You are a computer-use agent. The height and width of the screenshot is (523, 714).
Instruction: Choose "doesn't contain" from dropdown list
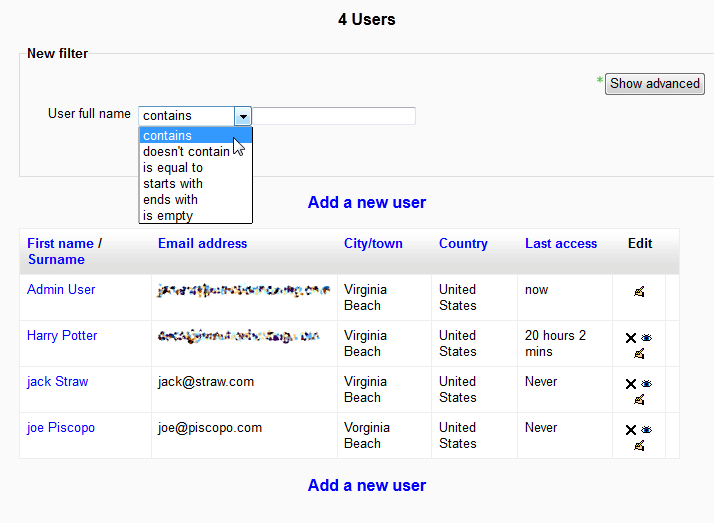186,152
